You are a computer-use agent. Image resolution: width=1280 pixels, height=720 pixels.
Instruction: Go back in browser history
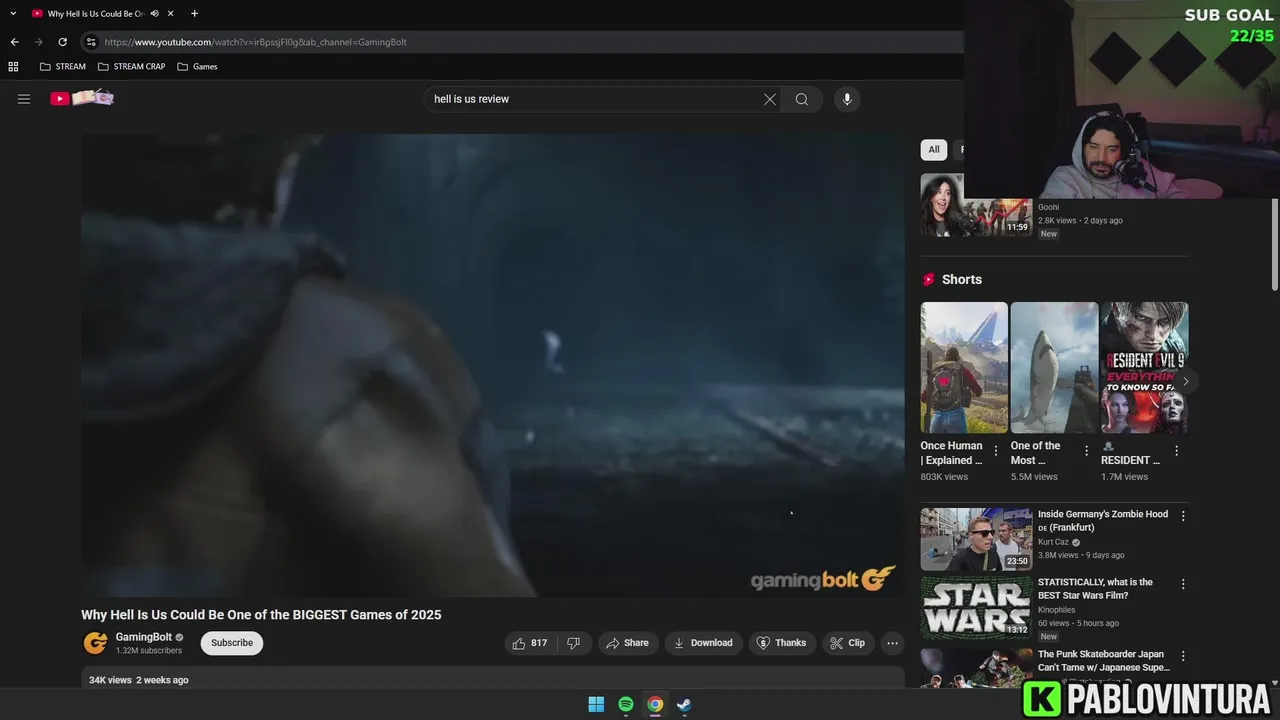14,42
